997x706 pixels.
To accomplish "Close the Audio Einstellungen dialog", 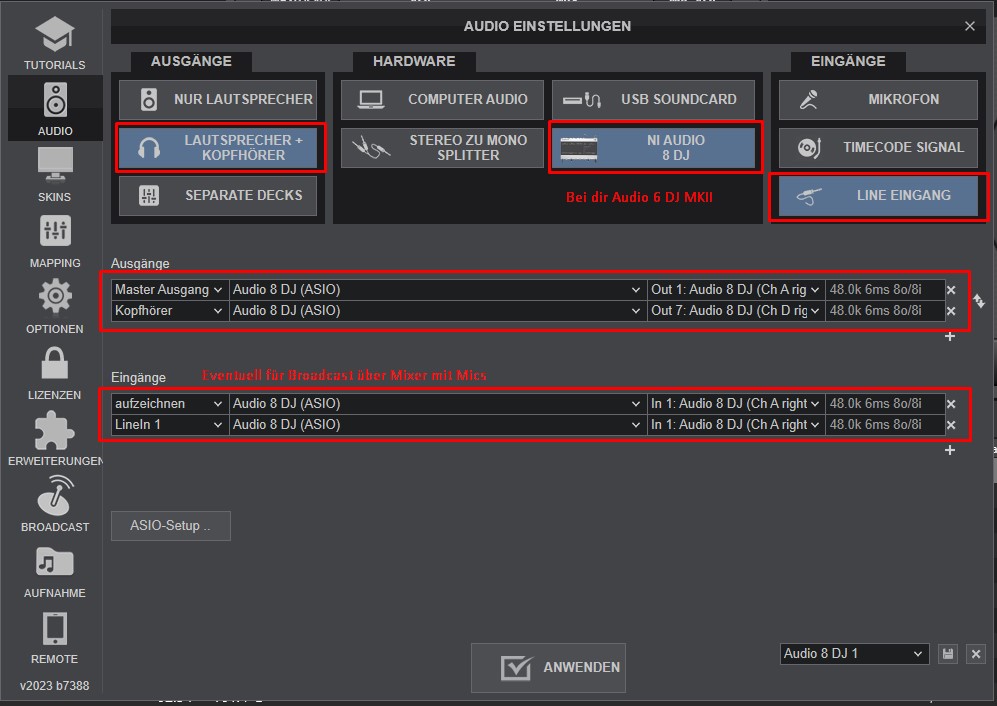I will tap(970, 26).
